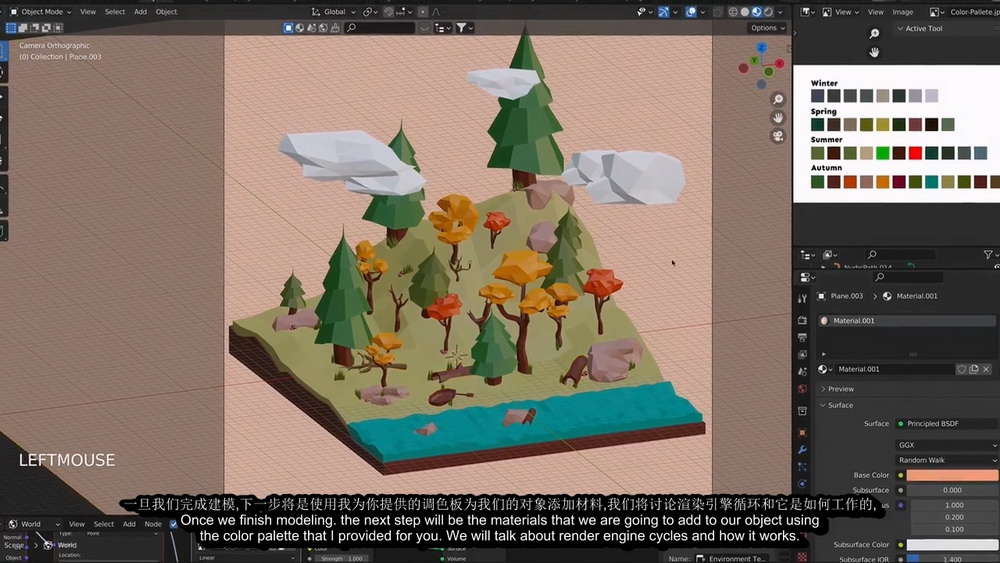Switch to material preview shading

(x=756, y=11)
